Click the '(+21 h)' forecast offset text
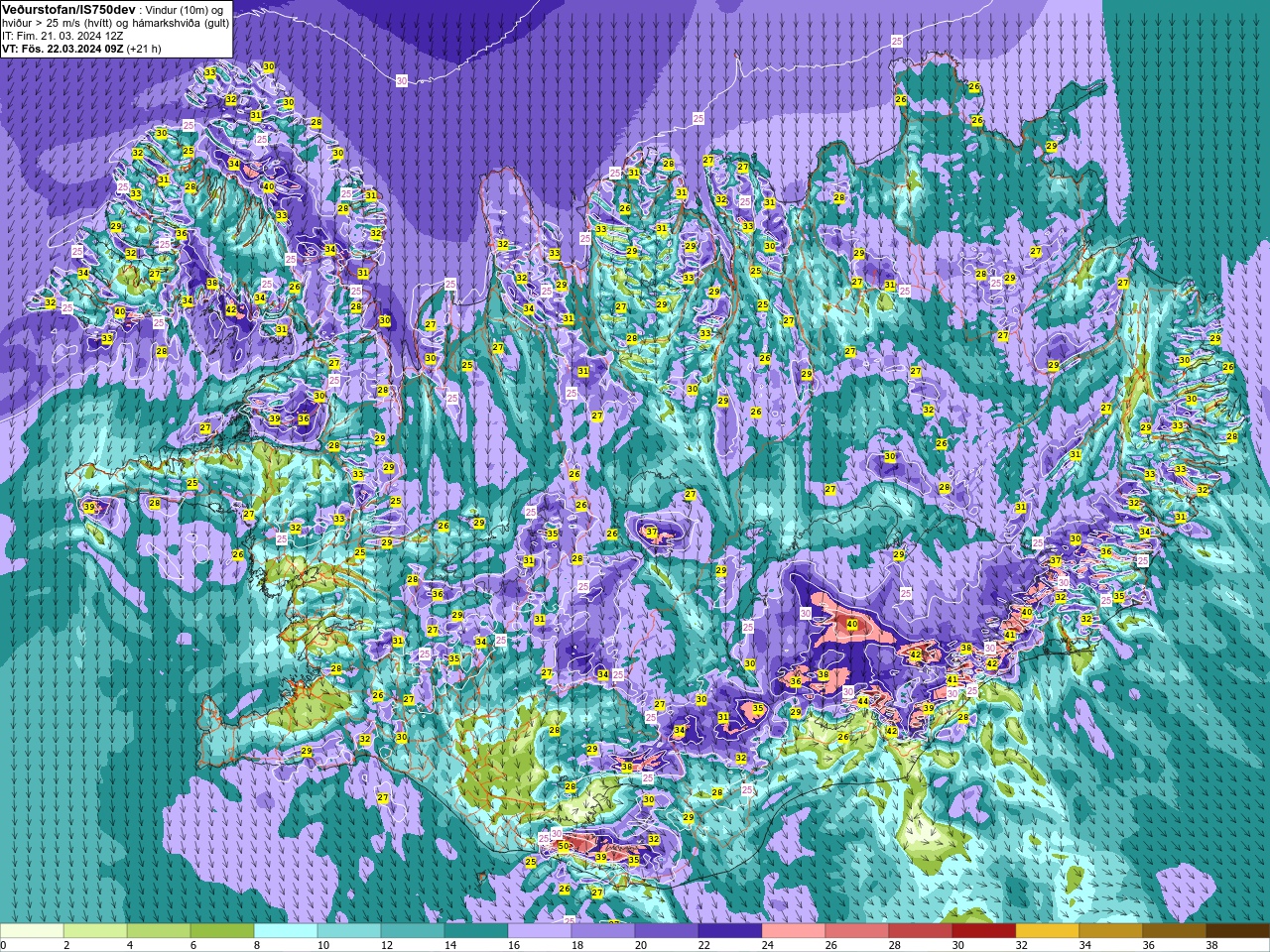Image resolution: width=1270 pixels, height=952 pixels. 144,48
